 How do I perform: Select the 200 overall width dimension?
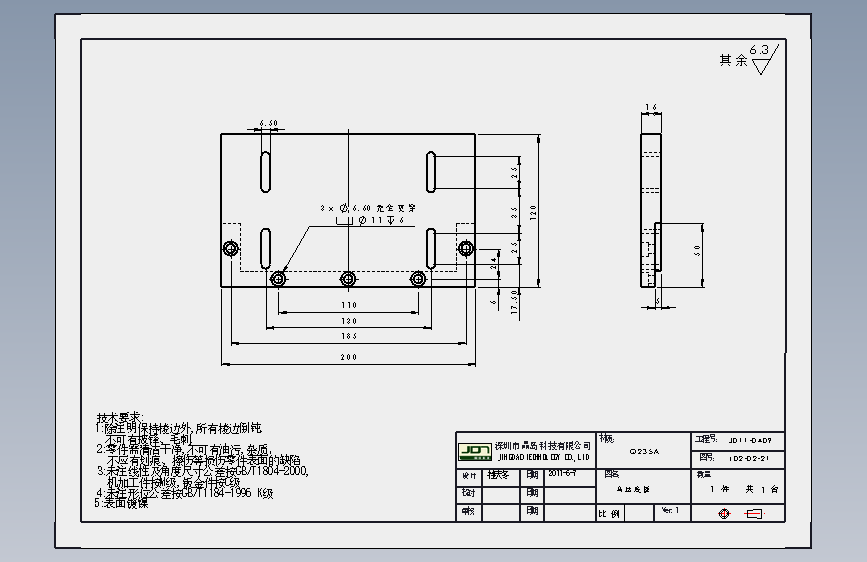click(x=348, y=357)
